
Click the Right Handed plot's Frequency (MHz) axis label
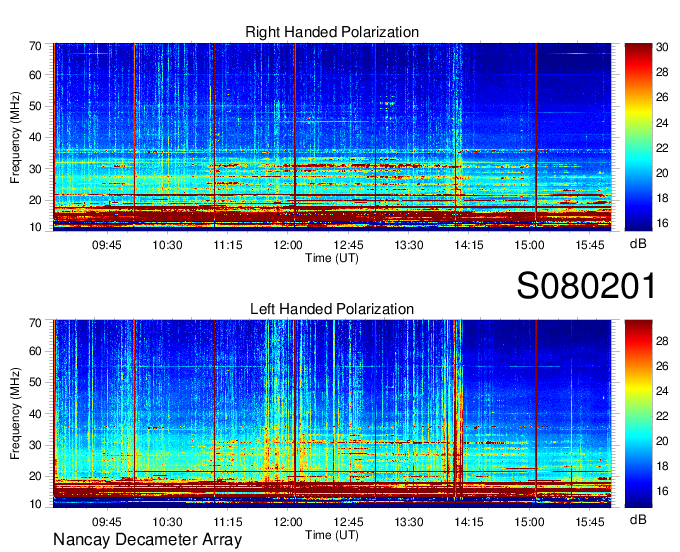(x=15, y=137)
